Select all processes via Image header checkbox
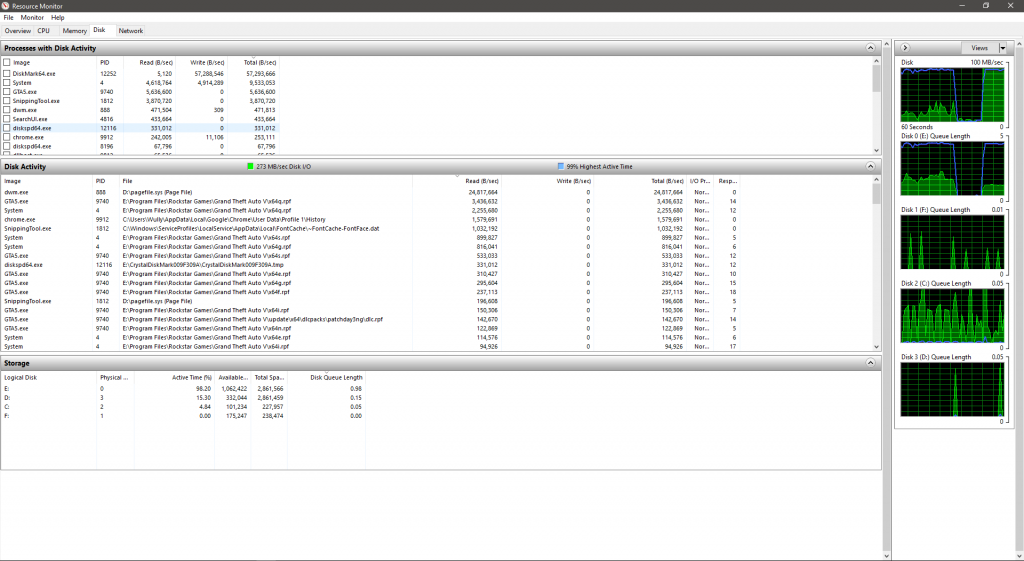This screenshot has height=561, width=1024. click(7, 62)
